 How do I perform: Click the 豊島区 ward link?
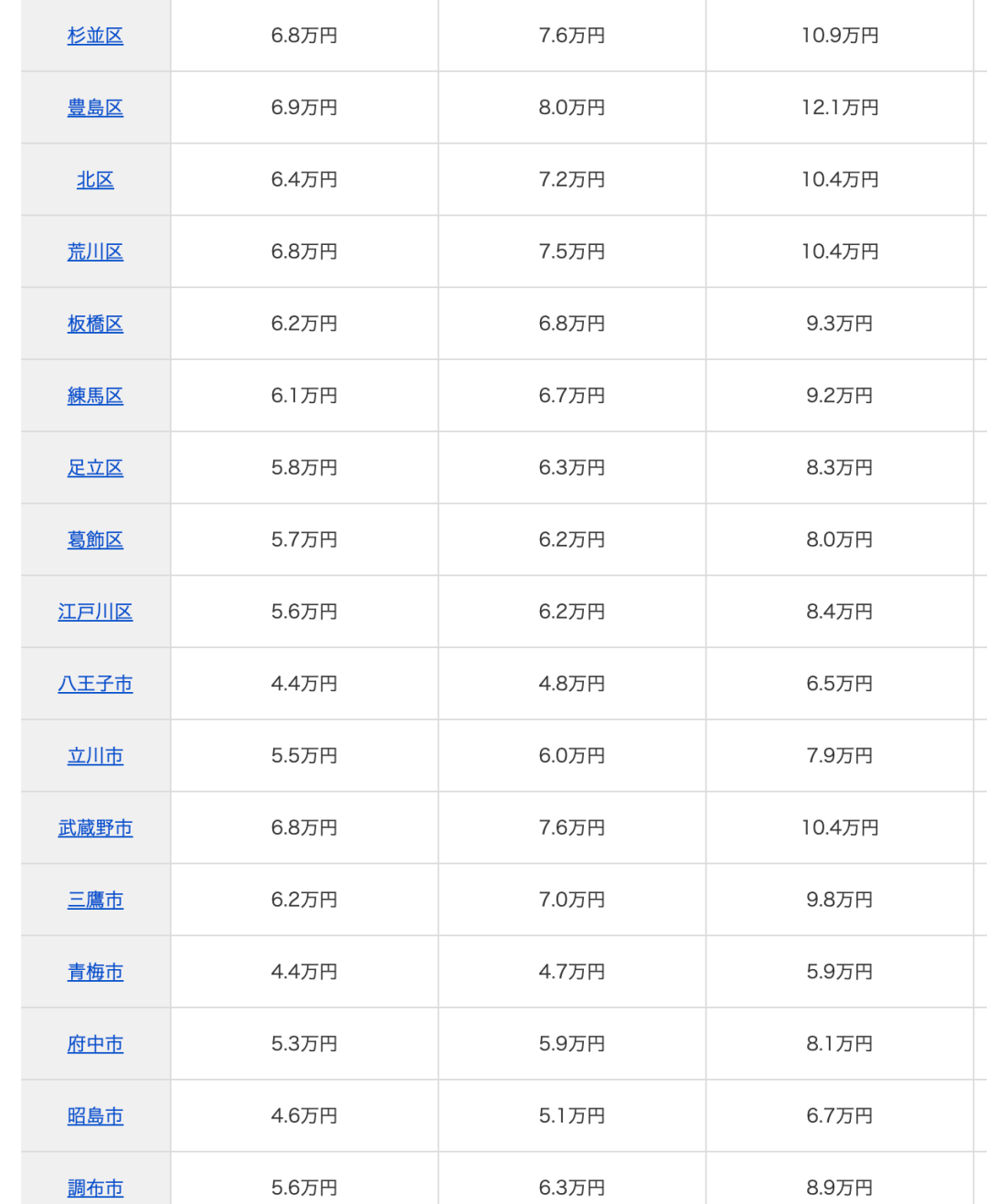[x=95, y=108]
